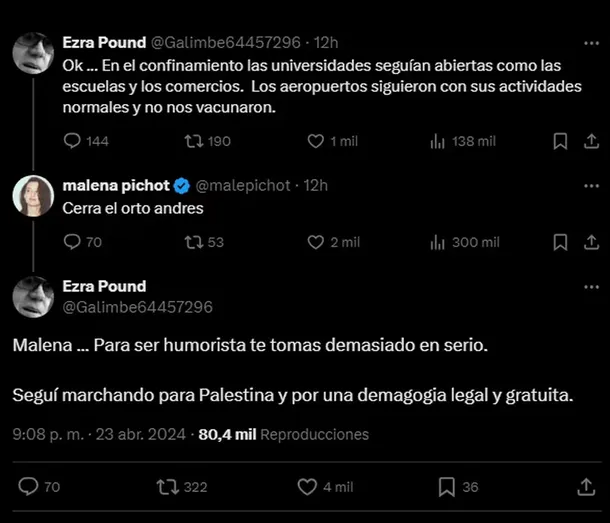
Task: Like malena pichot's tweet
Action: click(x=316, y=241)
